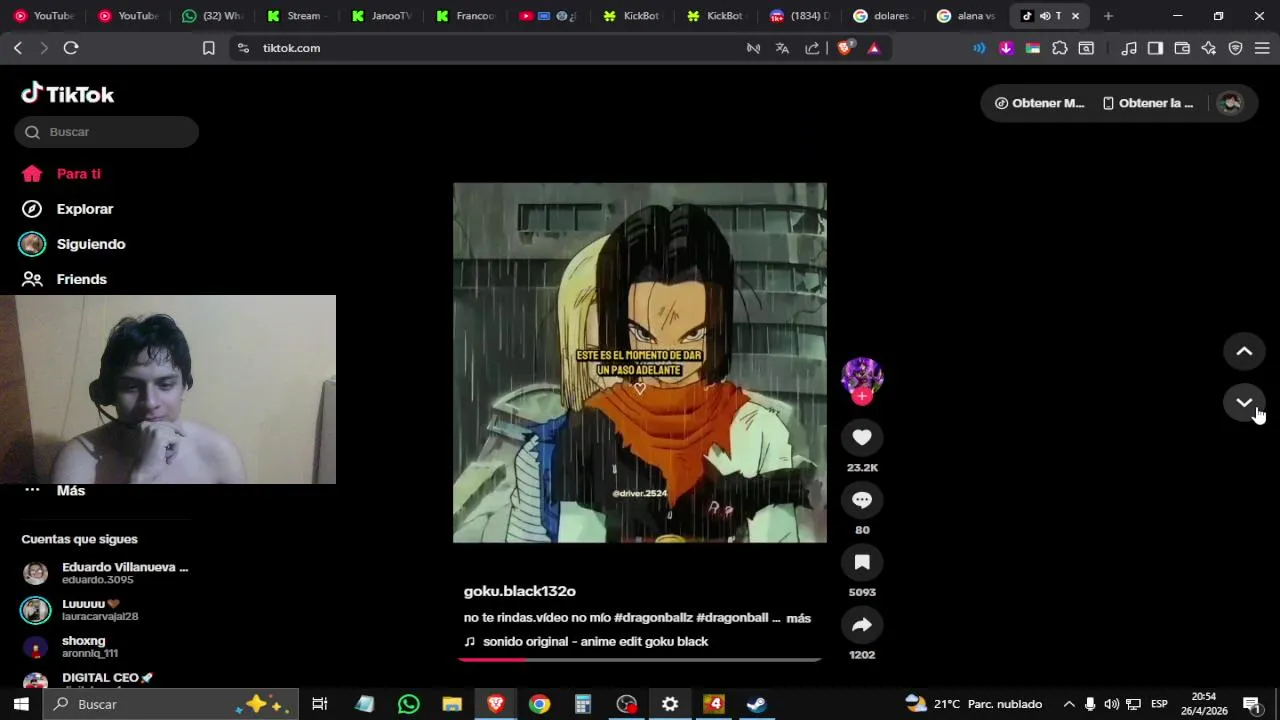Click the Obtener M... button
Screen dimensions: 1280x720
pyautogui.click(x=1039, y=103)
